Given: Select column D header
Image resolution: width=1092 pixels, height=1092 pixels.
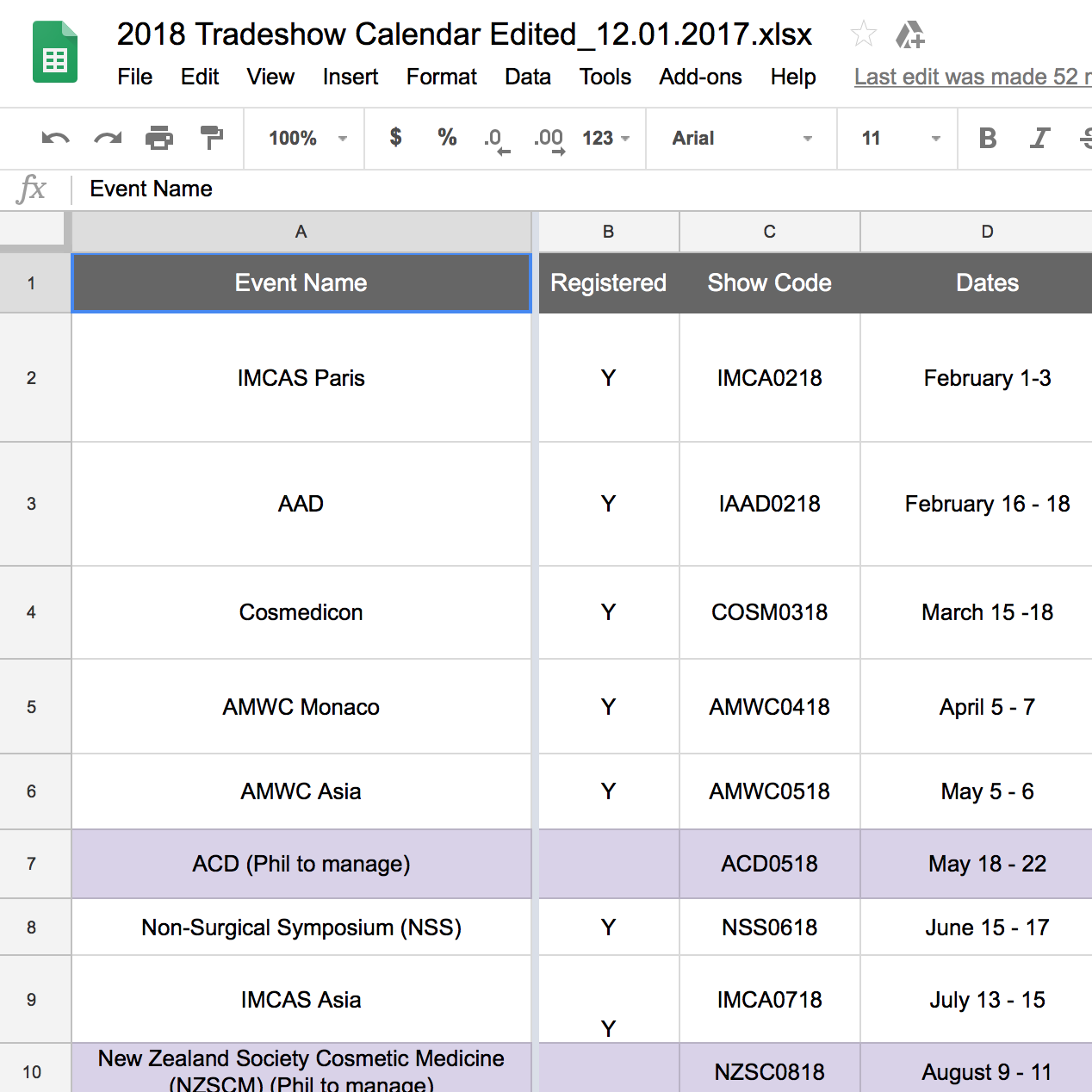Looking at the screenshot, I should [x=977, y=232].
